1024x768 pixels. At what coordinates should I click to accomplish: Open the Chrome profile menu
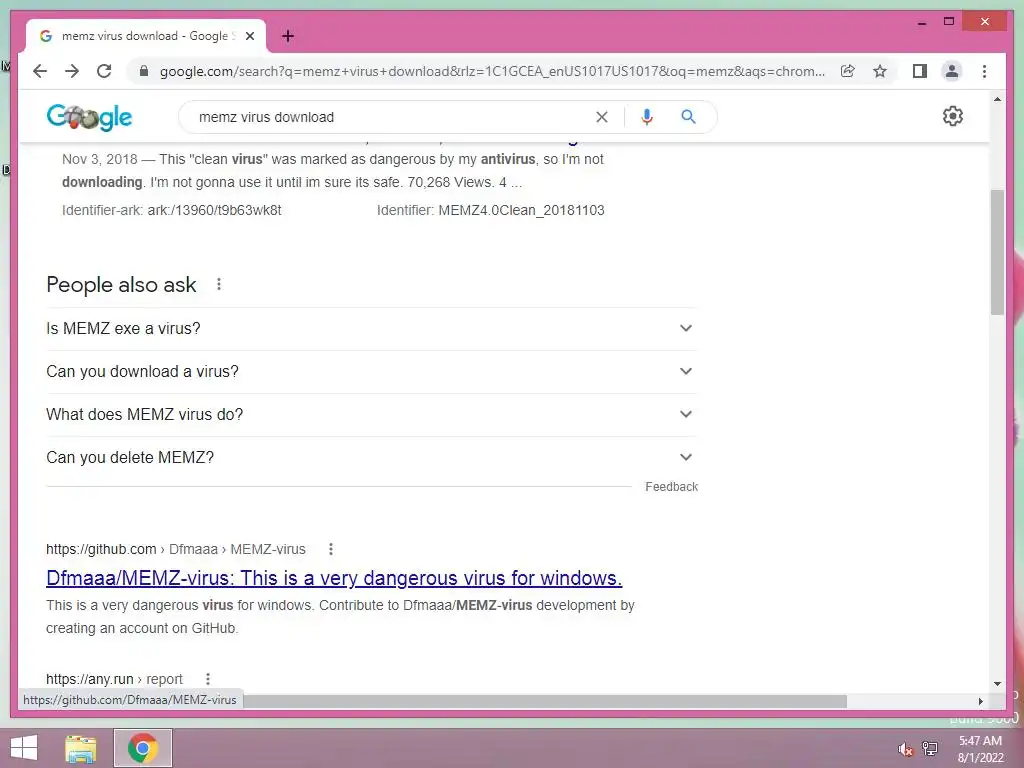(x=952, y=71)
